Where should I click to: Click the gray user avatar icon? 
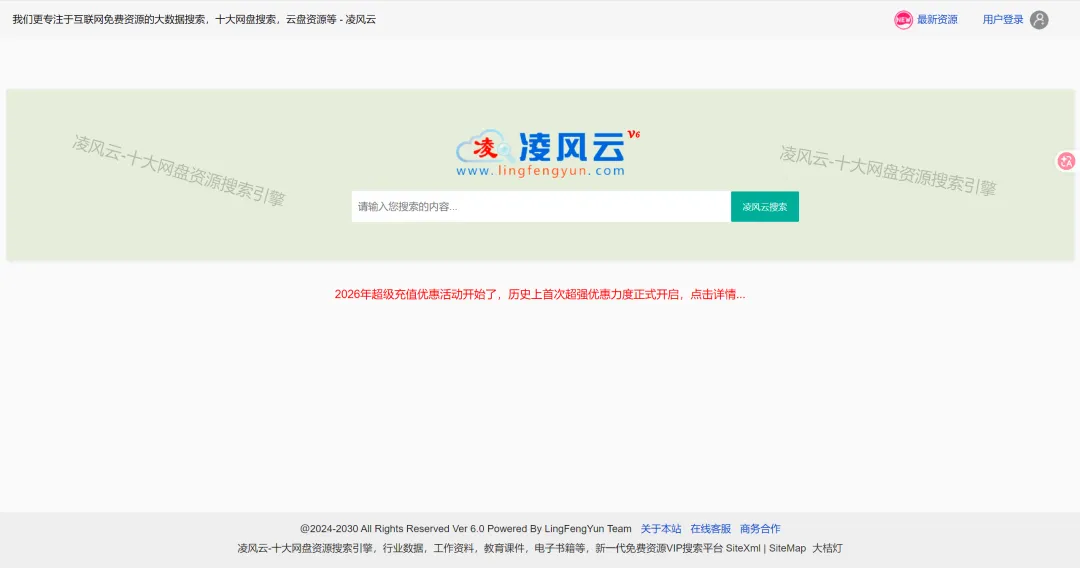(x=1039, y=20)
